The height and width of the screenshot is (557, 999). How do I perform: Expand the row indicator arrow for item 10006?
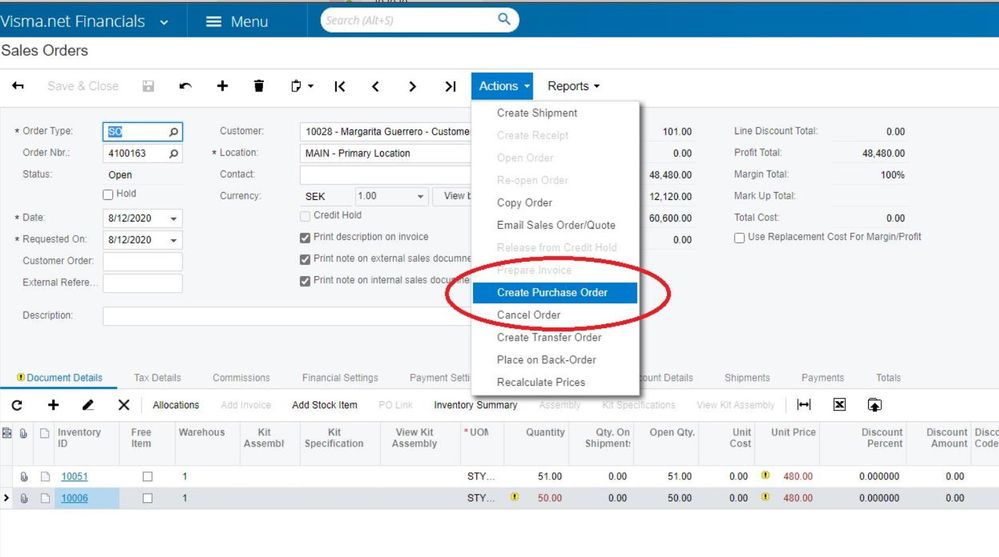6,498
